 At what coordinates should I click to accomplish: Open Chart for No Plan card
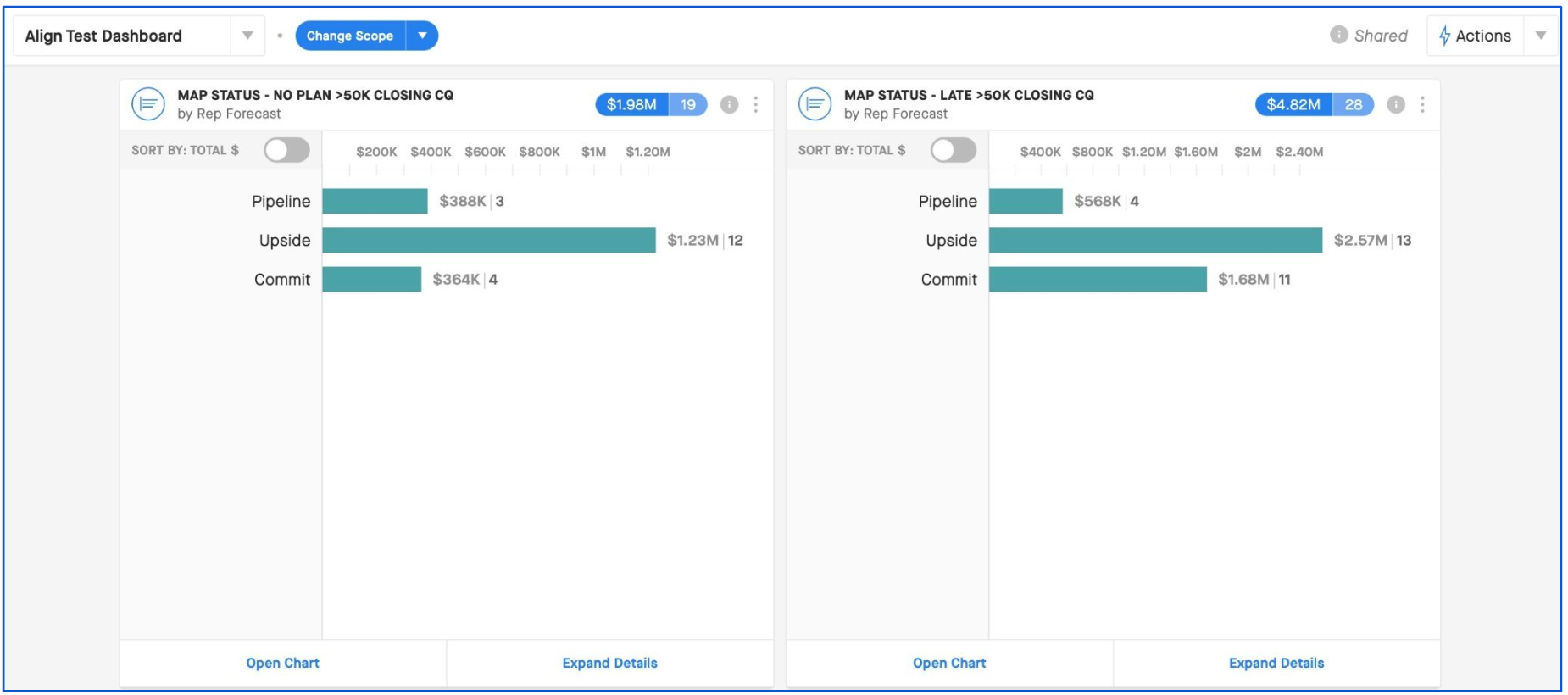(x=282, y=663)
